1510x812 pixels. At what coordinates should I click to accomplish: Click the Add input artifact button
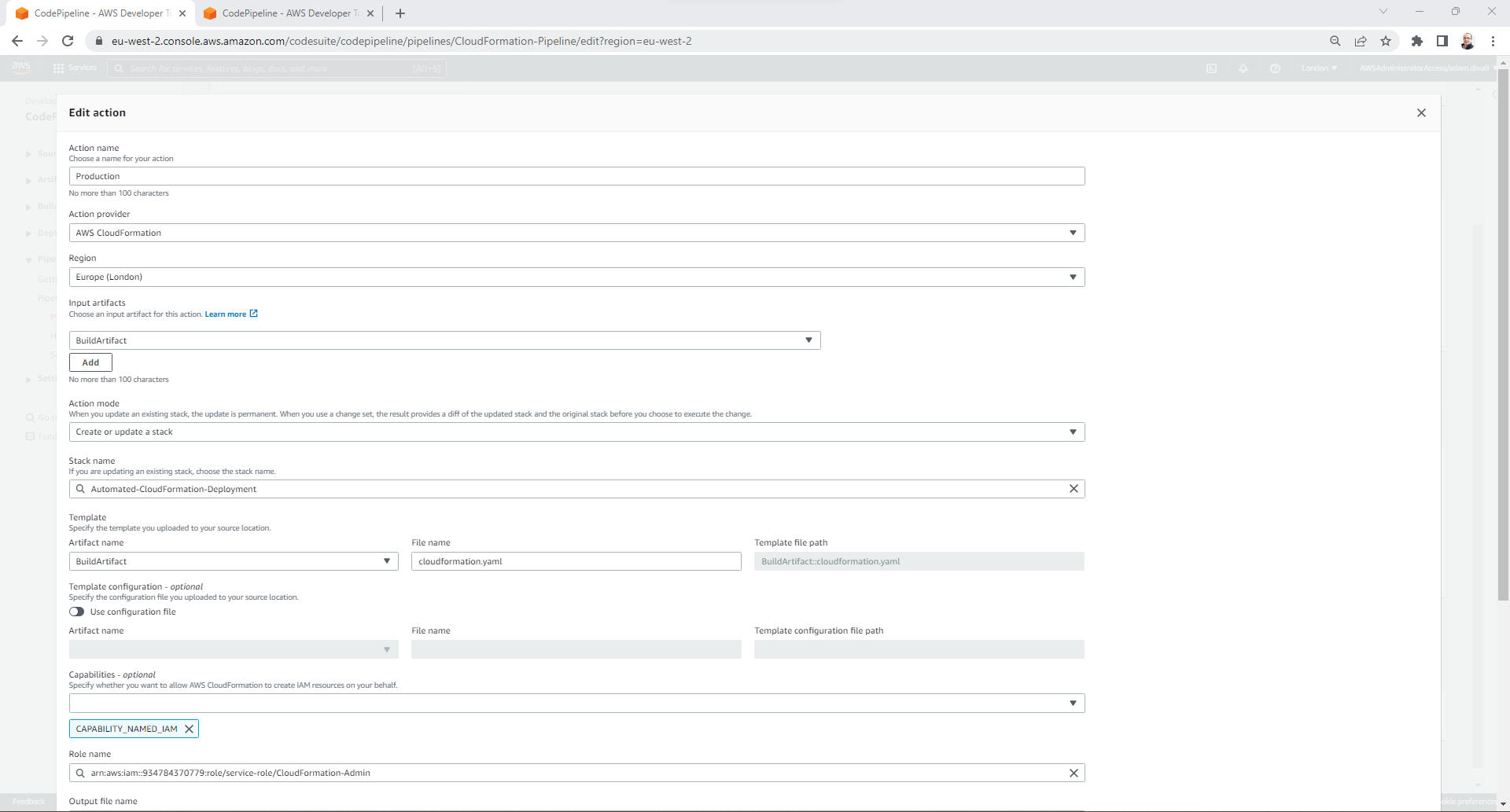click(90, 362)
